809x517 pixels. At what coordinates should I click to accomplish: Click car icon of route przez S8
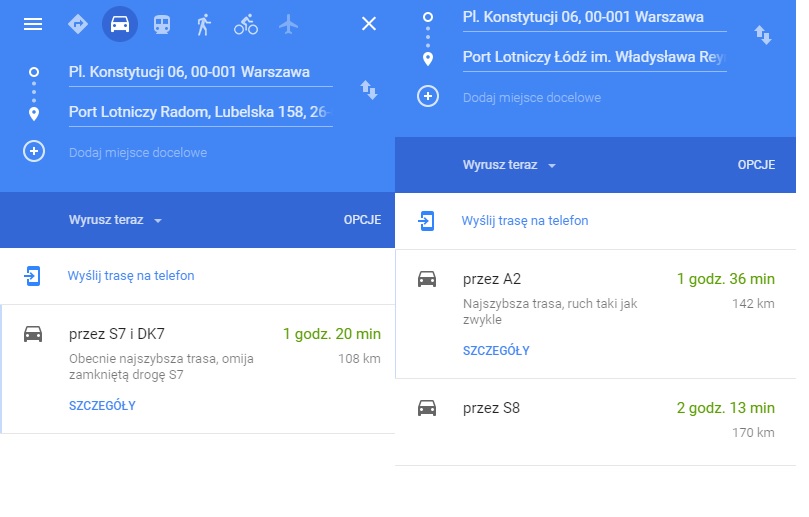click(427, 408)
